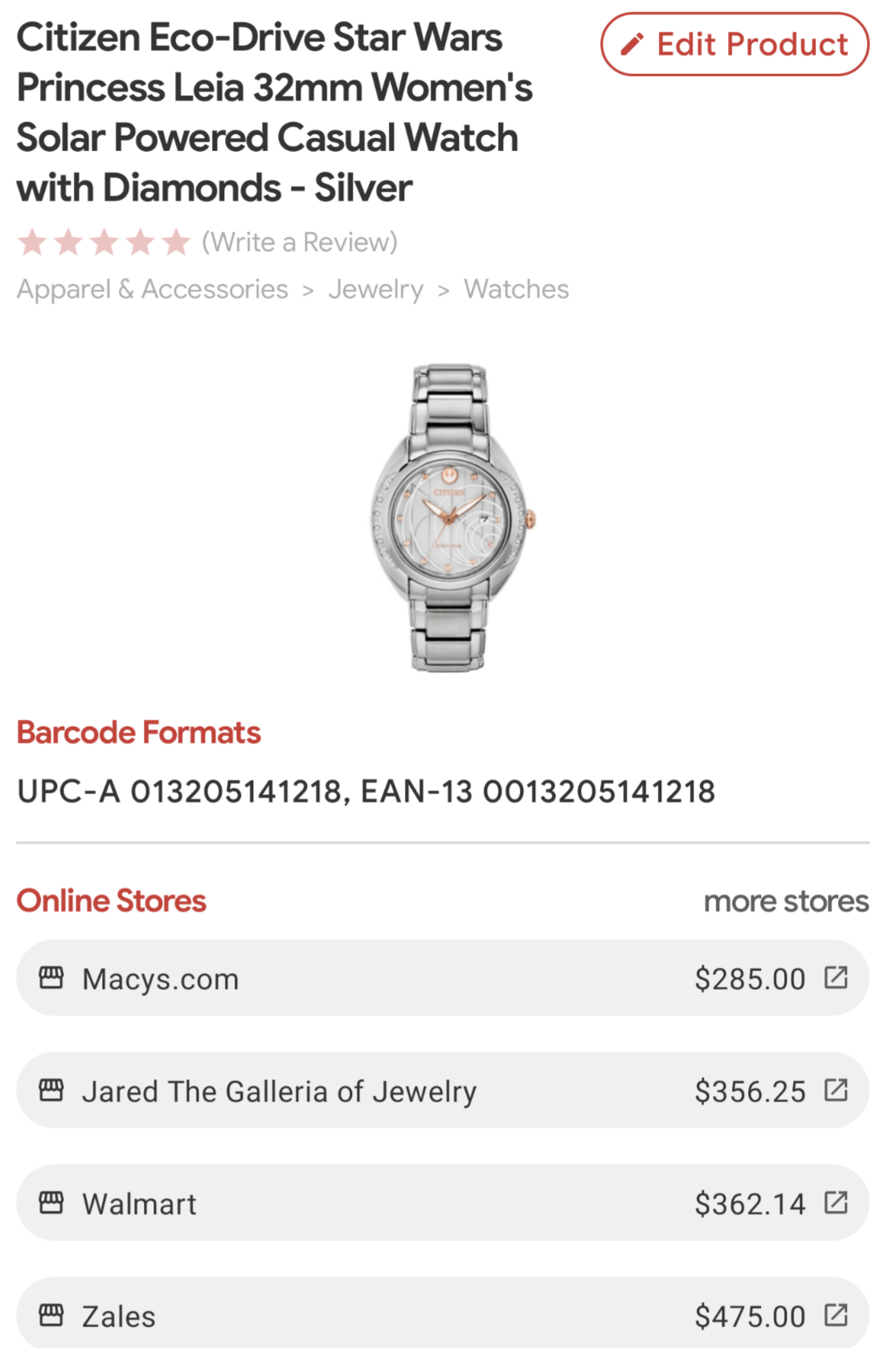Open the Zales external link icon

(x=836, y=1315)
